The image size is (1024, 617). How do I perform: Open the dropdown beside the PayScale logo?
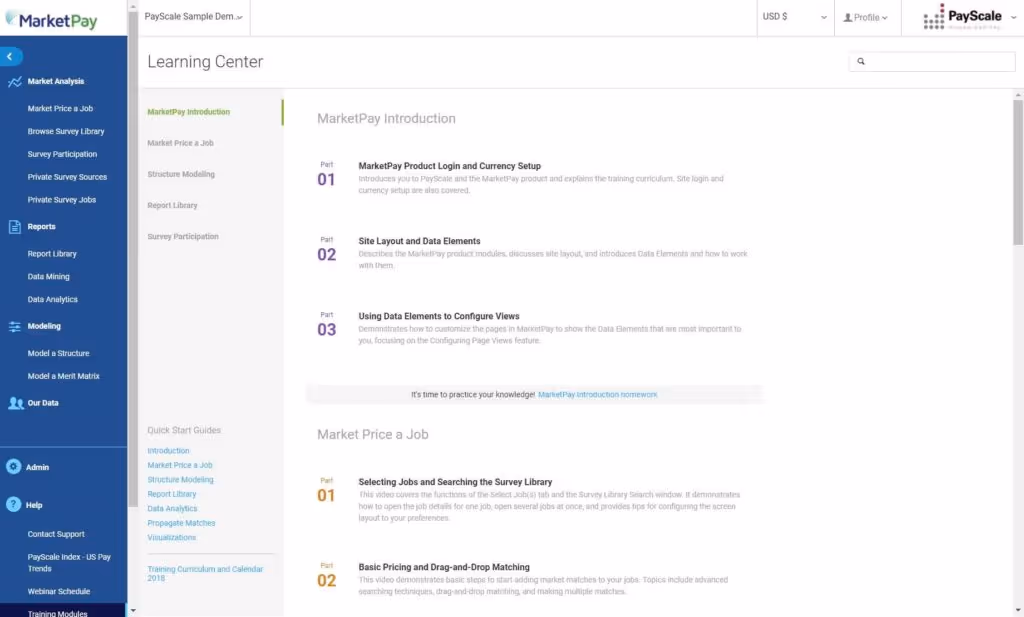[x=1012, y=17]
